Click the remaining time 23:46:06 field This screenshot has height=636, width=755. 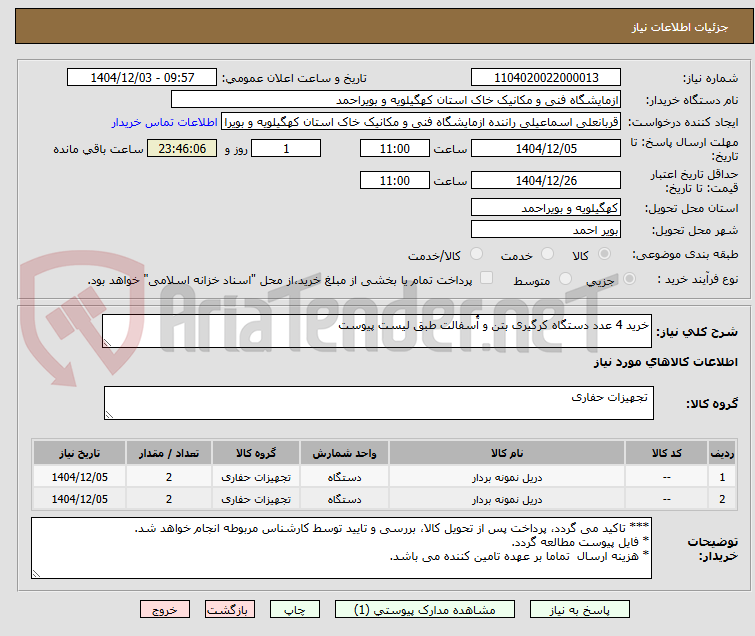coord(182,148)
